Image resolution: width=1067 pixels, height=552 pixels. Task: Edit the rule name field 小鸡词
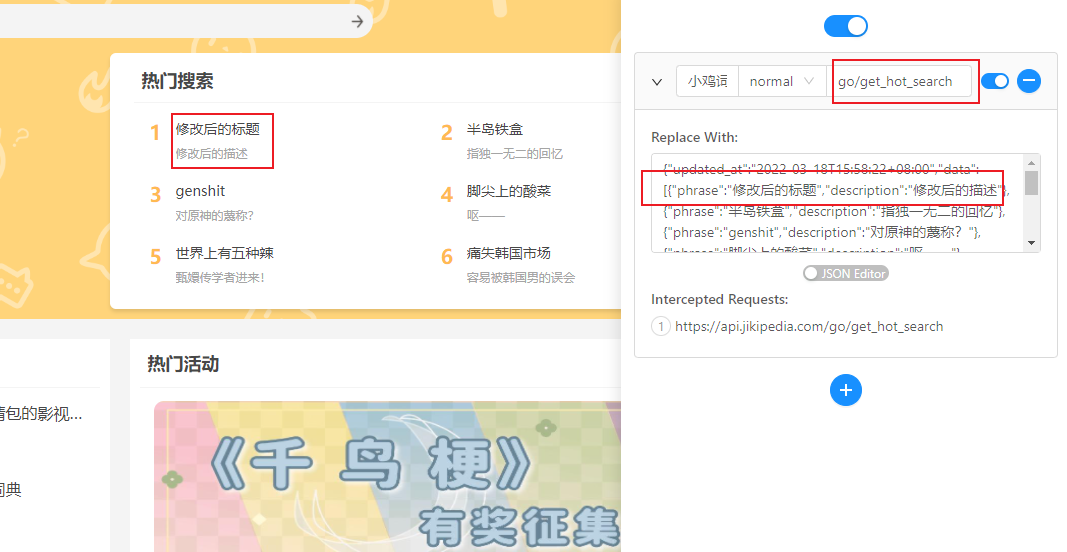point(707,82)
